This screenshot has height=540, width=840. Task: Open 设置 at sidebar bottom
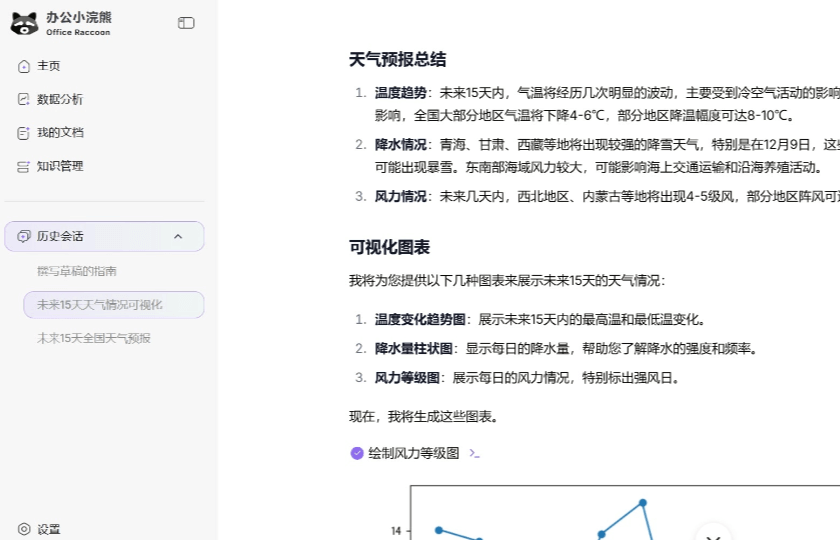click(49, 529)
